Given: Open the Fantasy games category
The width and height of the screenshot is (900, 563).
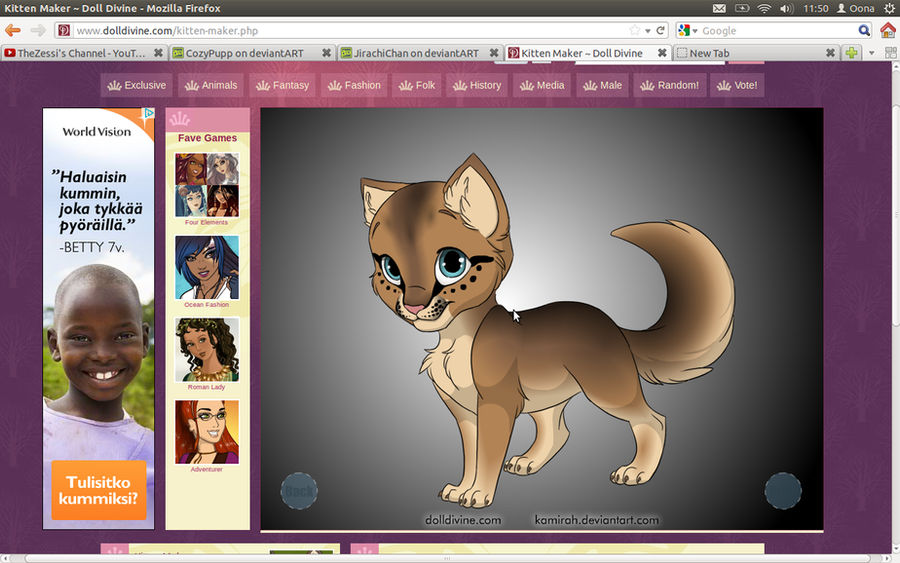Looking at the screenshot, I should 282,85.
